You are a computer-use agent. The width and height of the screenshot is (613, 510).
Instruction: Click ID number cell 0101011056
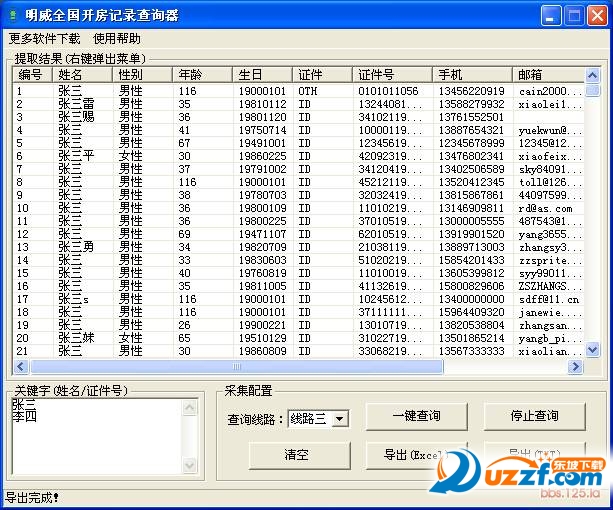coord(388,91)
